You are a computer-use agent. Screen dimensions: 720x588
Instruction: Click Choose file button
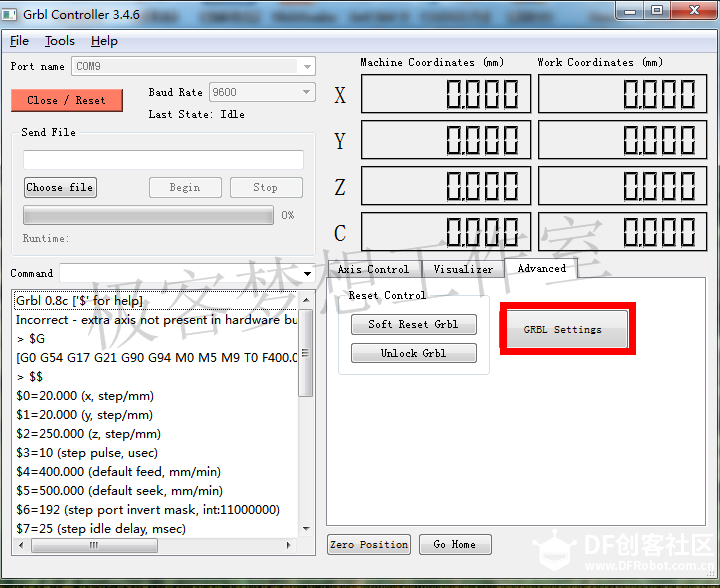60,187
